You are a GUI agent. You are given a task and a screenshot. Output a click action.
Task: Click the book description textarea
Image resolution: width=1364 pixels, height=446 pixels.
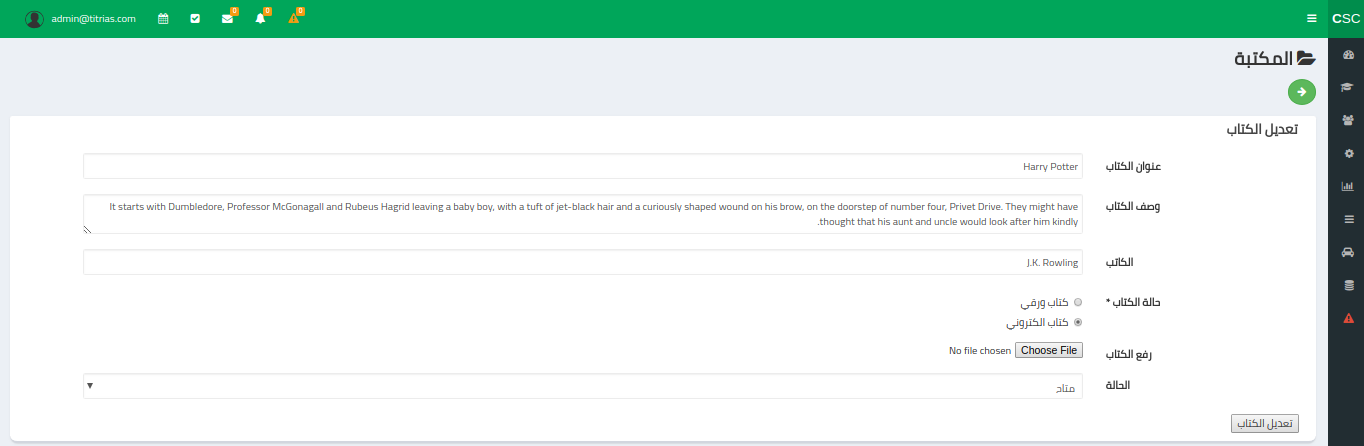click(x=583, y=214)
